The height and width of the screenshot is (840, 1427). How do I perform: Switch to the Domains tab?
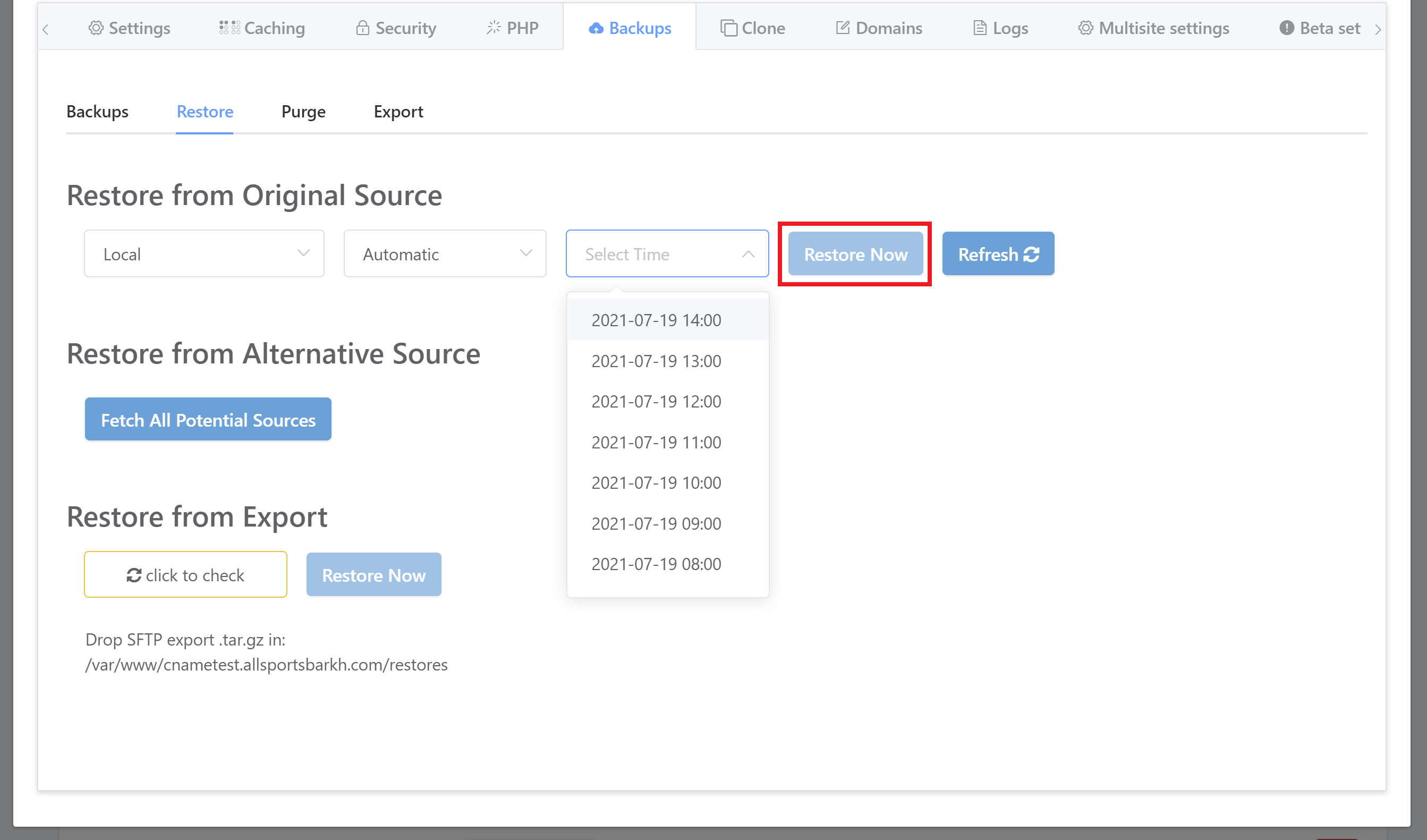(879, 28)
